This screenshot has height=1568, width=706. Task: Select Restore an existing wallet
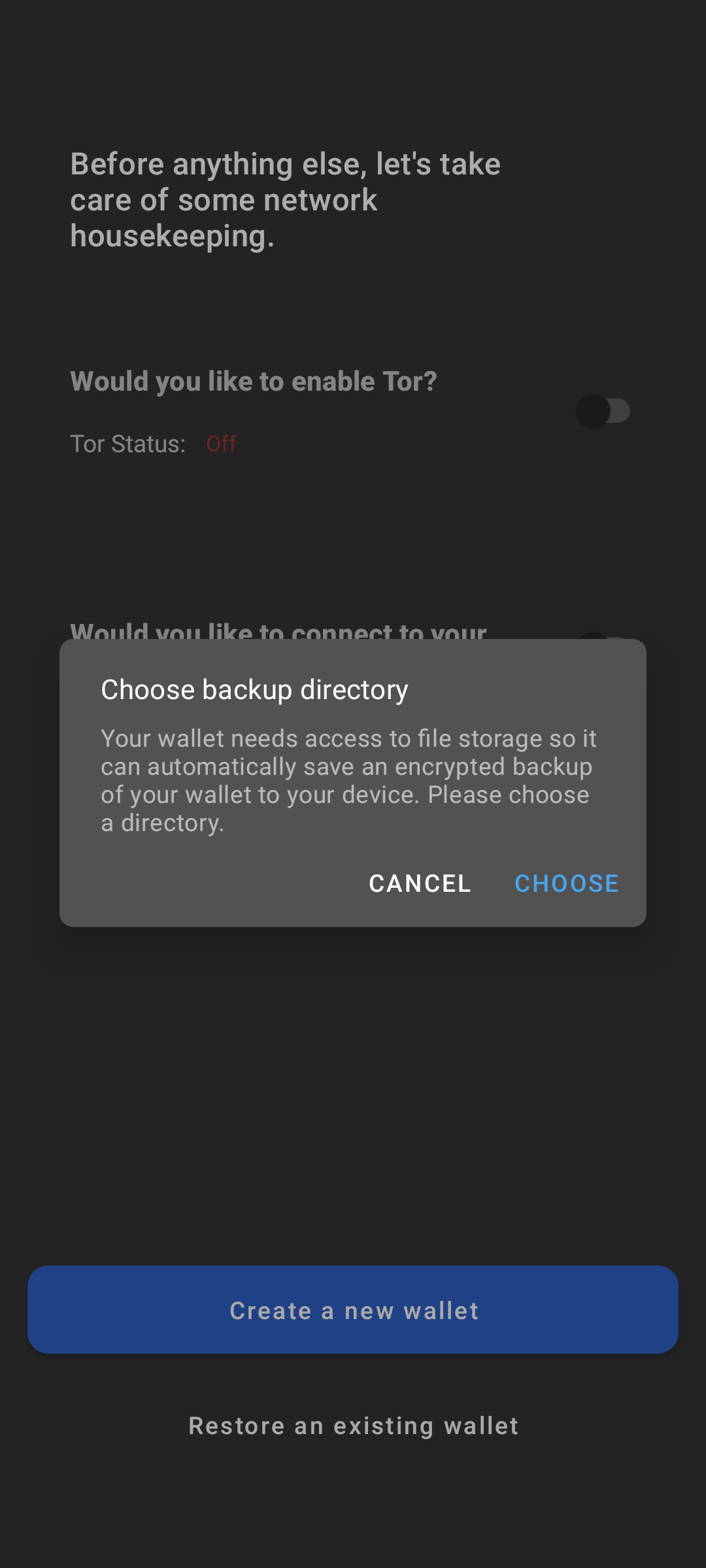(x=353, y=1426)
